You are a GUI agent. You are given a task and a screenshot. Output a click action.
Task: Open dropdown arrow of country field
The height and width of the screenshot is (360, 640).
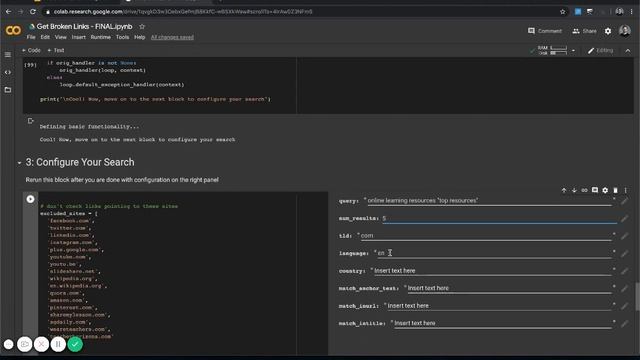point(614,269)
